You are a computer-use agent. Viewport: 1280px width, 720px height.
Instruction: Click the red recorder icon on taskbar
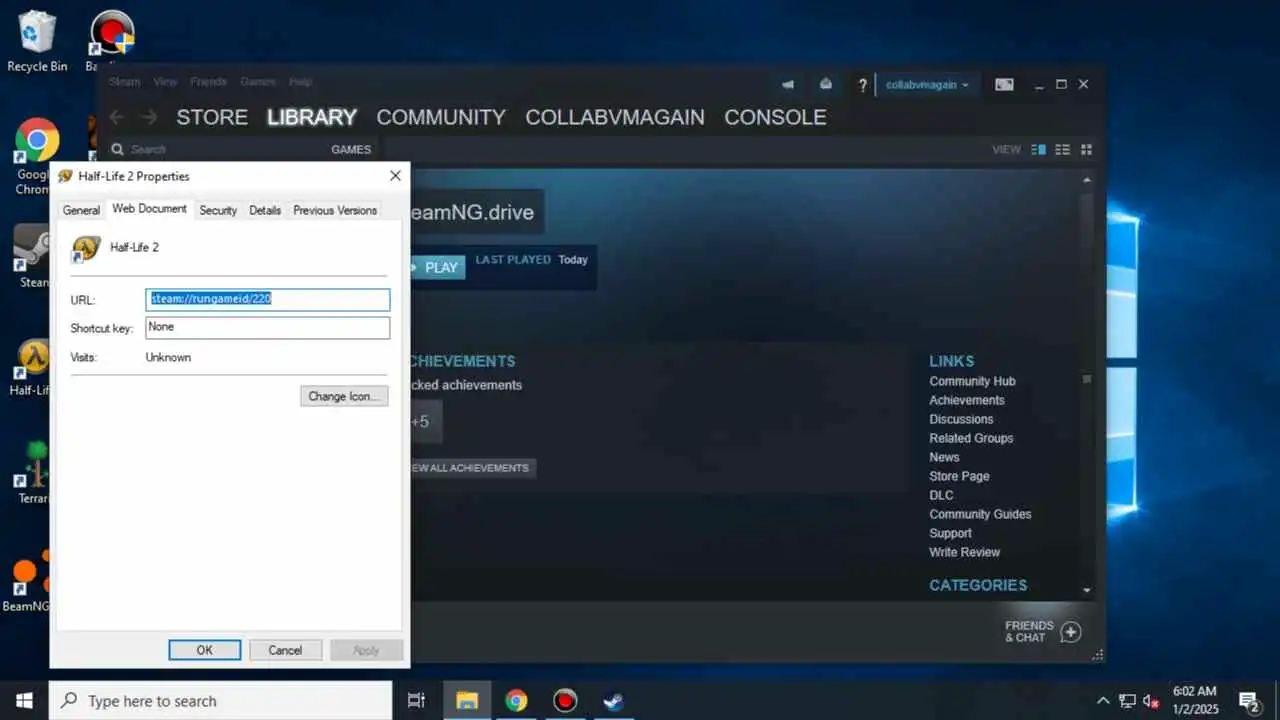pyautogui.click(x=565, y=700)
